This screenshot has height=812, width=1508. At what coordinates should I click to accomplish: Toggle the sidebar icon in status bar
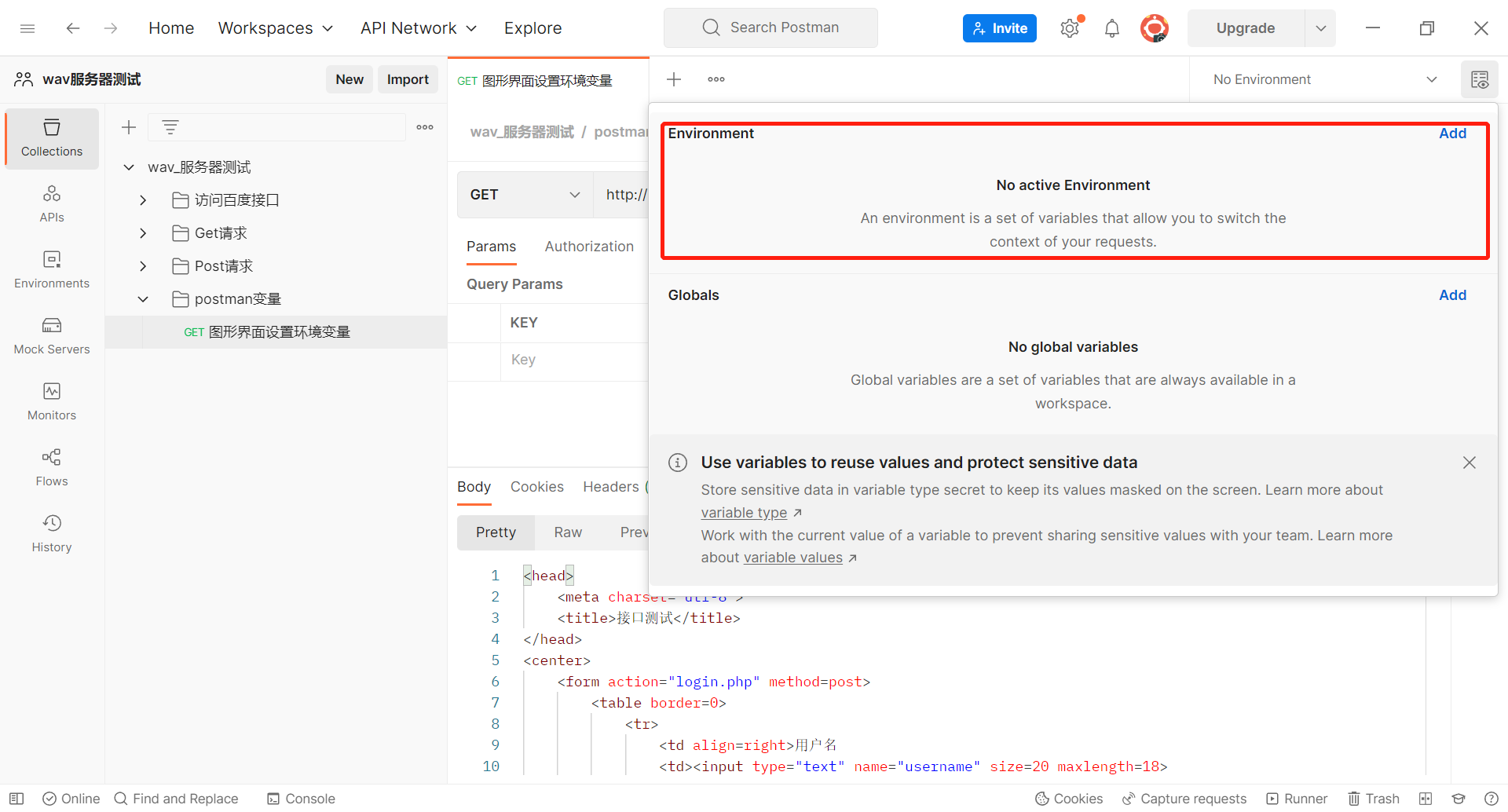coord(16,799)
